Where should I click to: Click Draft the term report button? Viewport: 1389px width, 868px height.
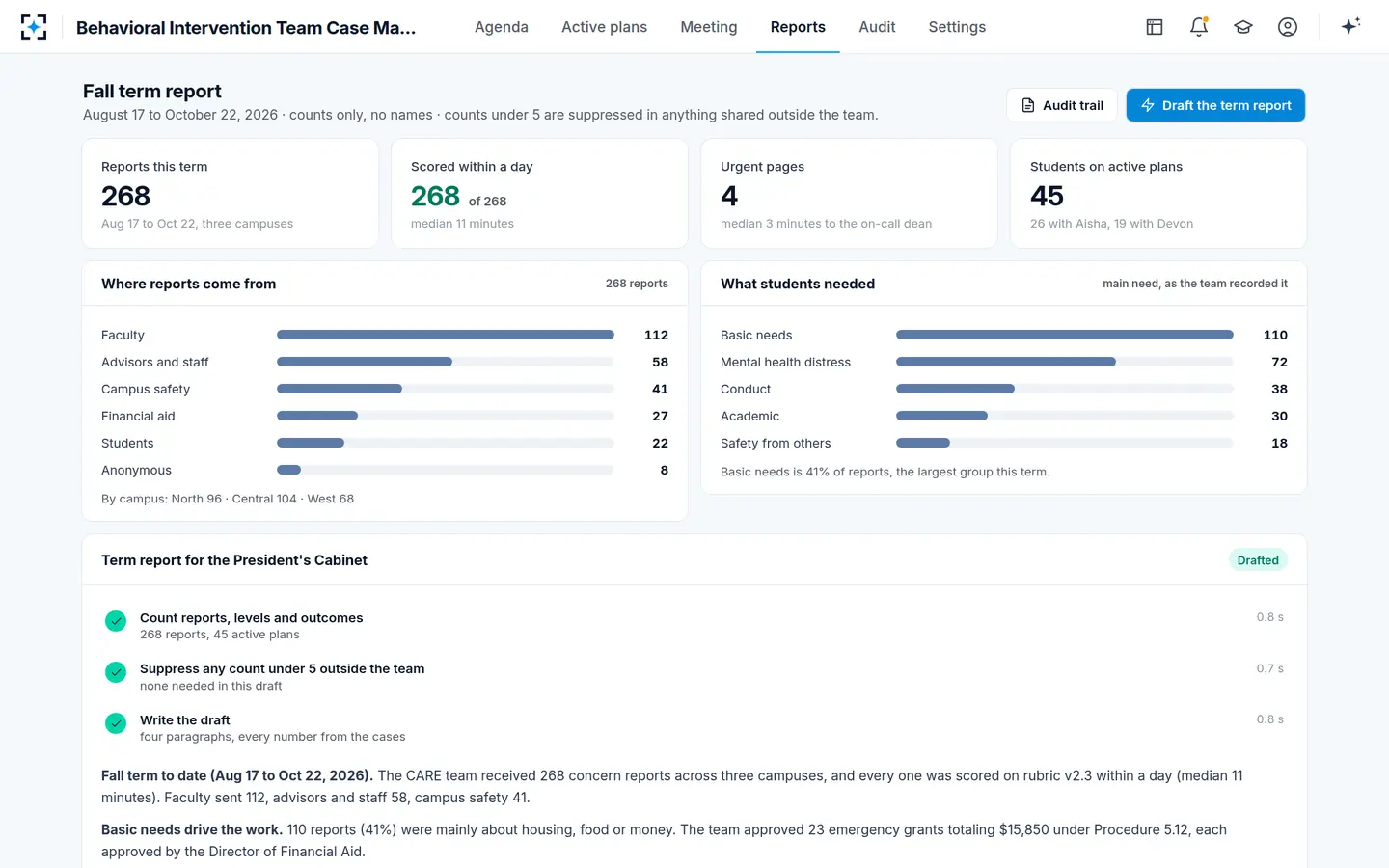(x=1215, y=105)
